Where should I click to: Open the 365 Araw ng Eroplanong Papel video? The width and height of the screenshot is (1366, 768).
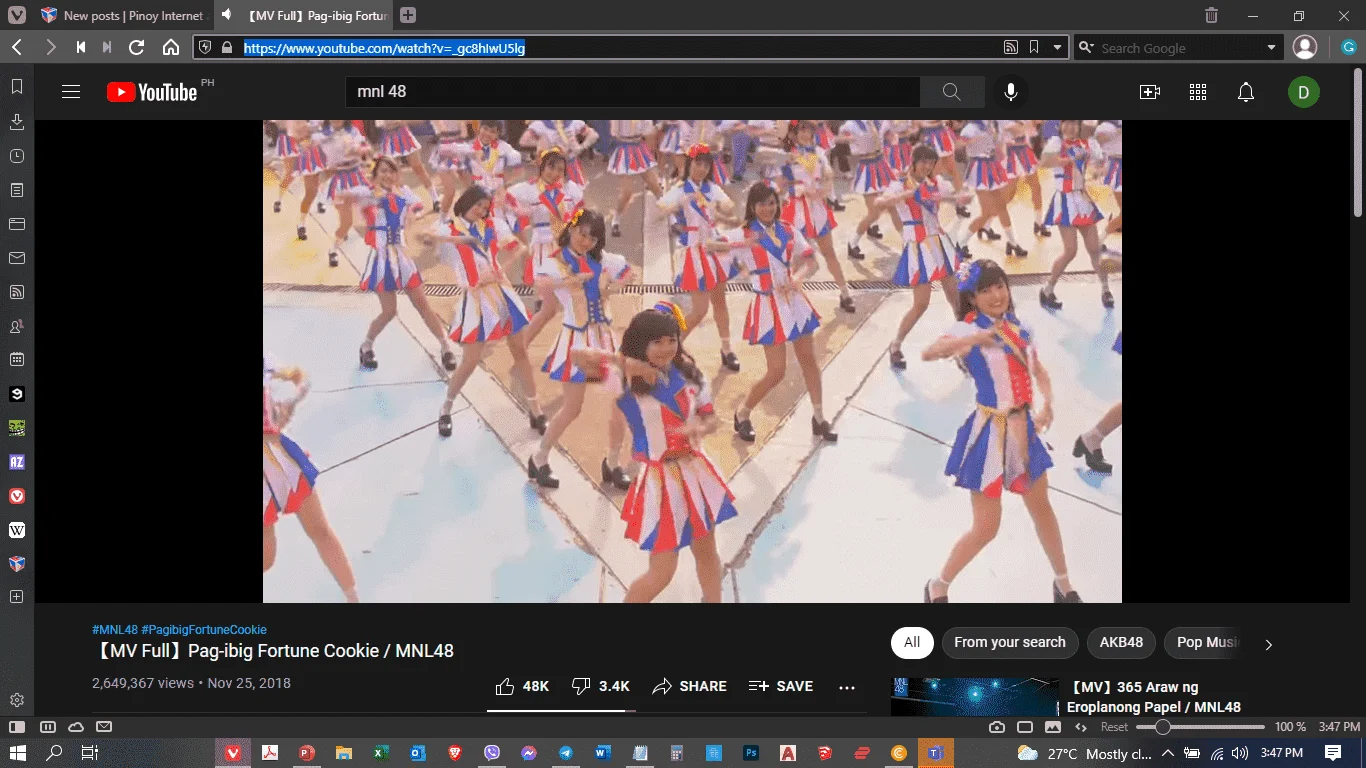tap(1154, 697)
